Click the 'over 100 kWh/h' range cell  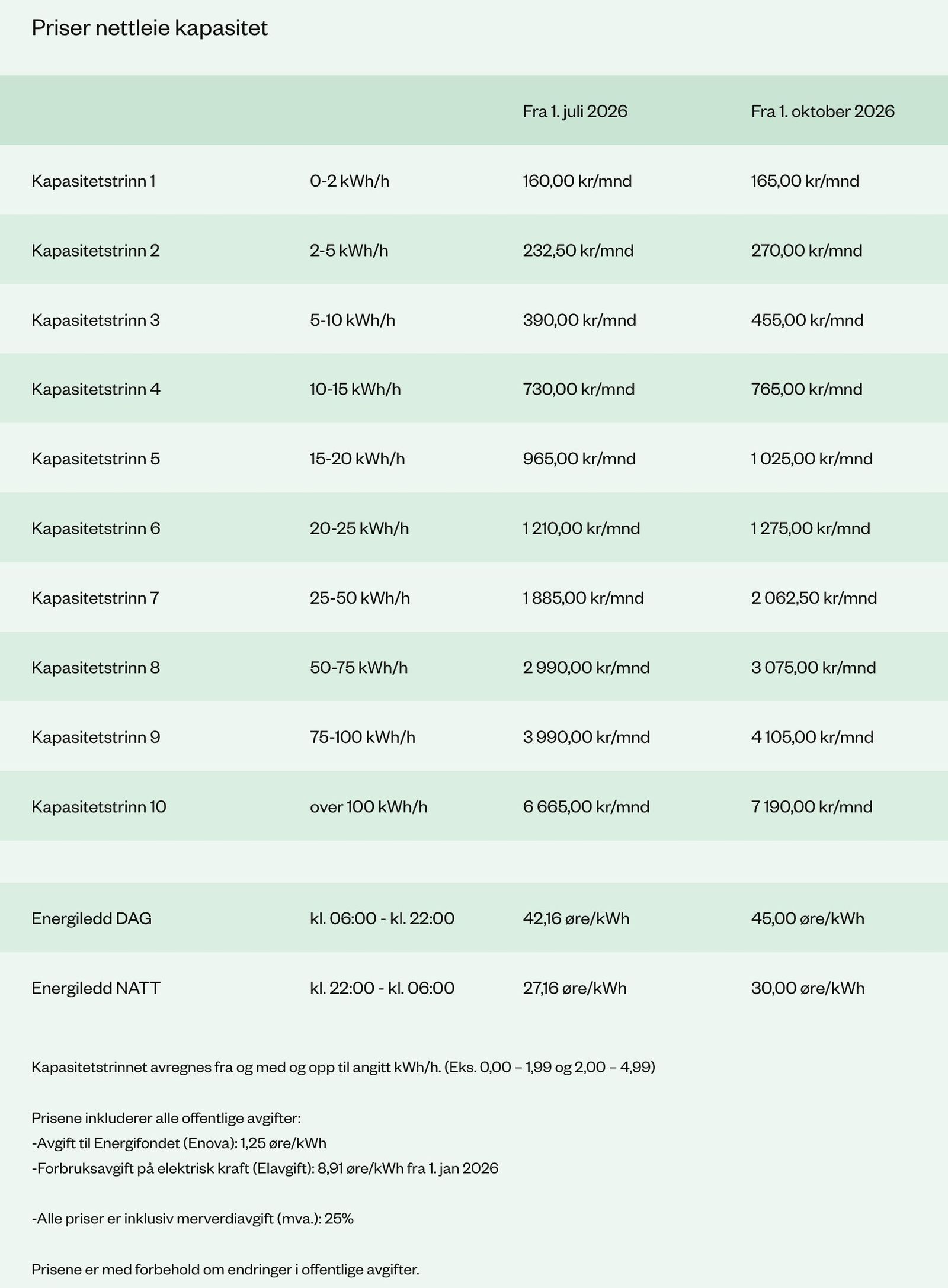tap(369, 807)
